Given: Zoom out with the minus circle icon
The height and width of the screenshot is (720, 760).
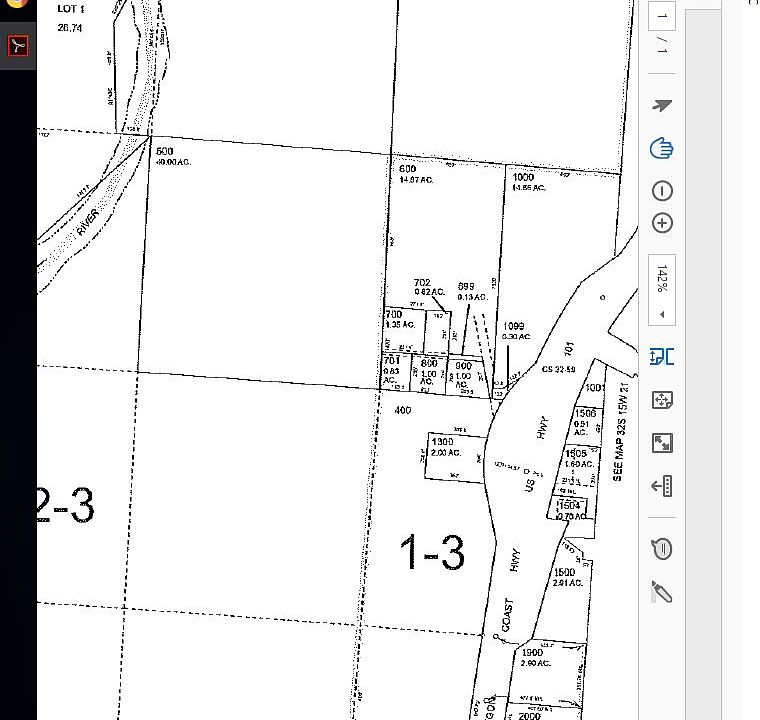Looking at the screenshot, I should (662, 191).
